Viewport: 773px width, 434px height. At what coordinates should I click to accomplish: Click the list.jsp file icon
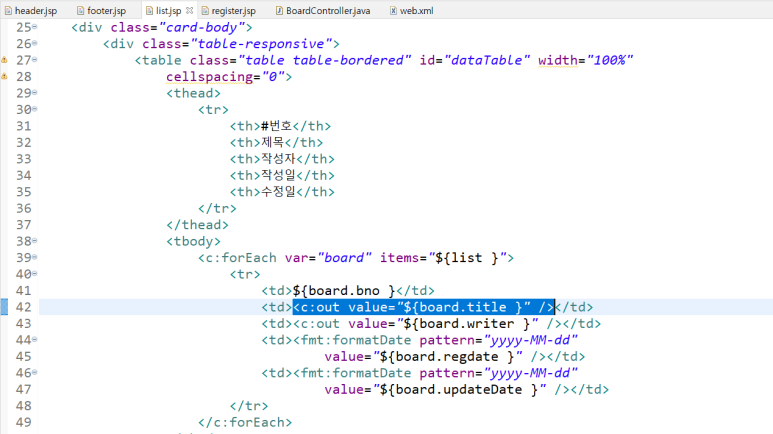pyautogui.click(x=149, y=10)
